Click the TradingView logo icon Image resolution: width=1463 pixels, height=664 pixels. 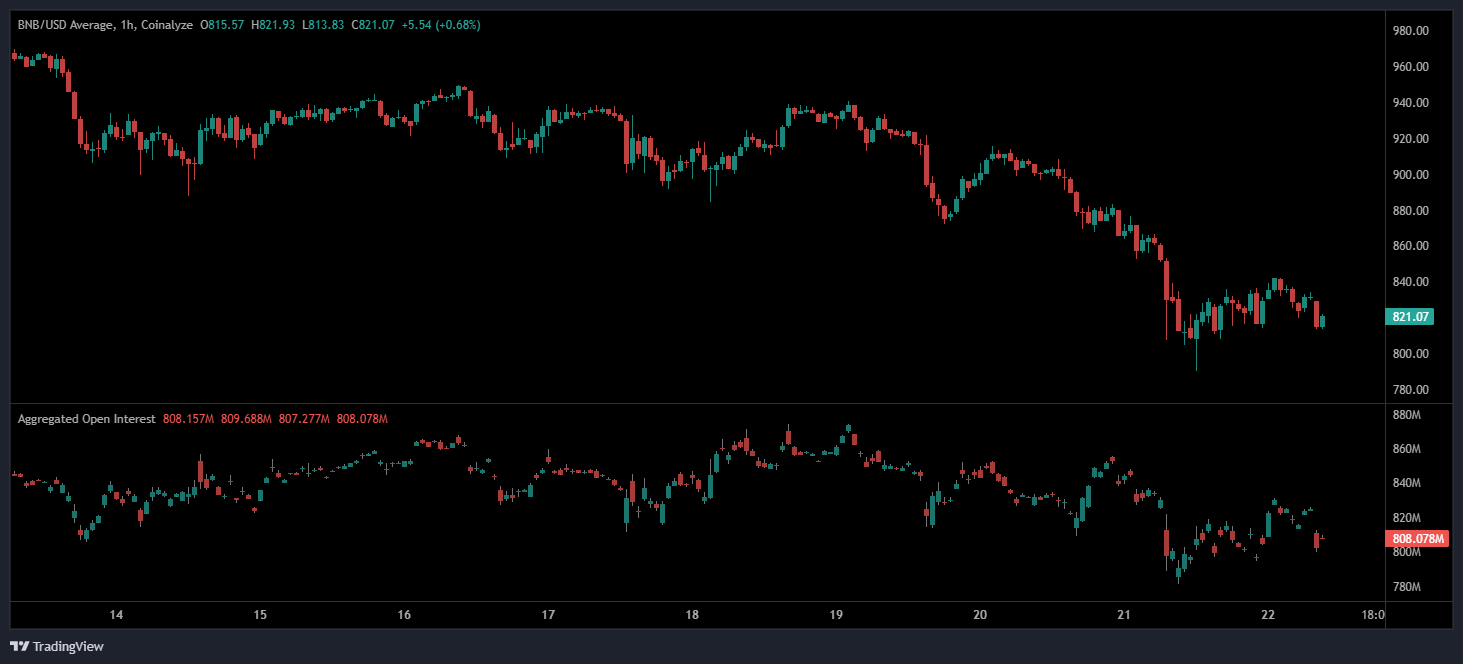point(19,646)
